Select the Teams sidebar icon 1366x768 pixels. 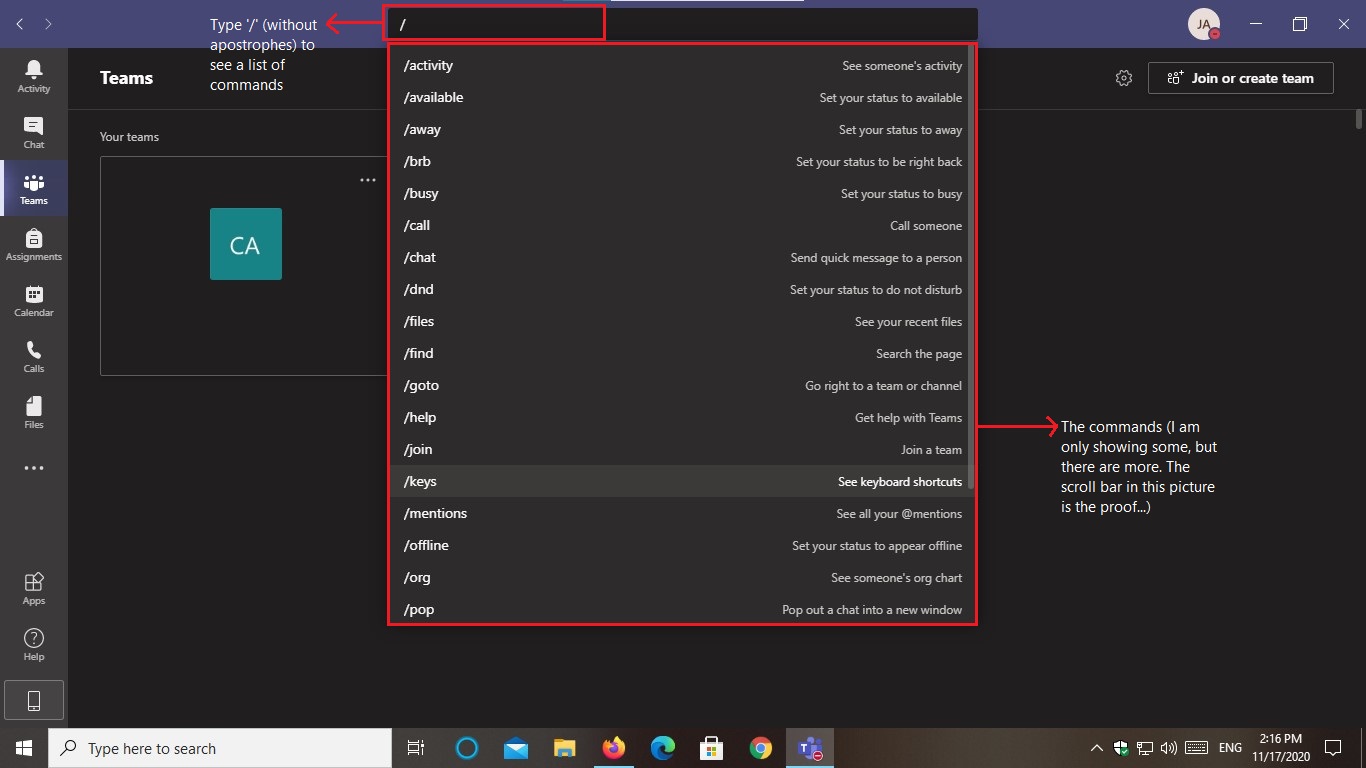coord(34,188)
